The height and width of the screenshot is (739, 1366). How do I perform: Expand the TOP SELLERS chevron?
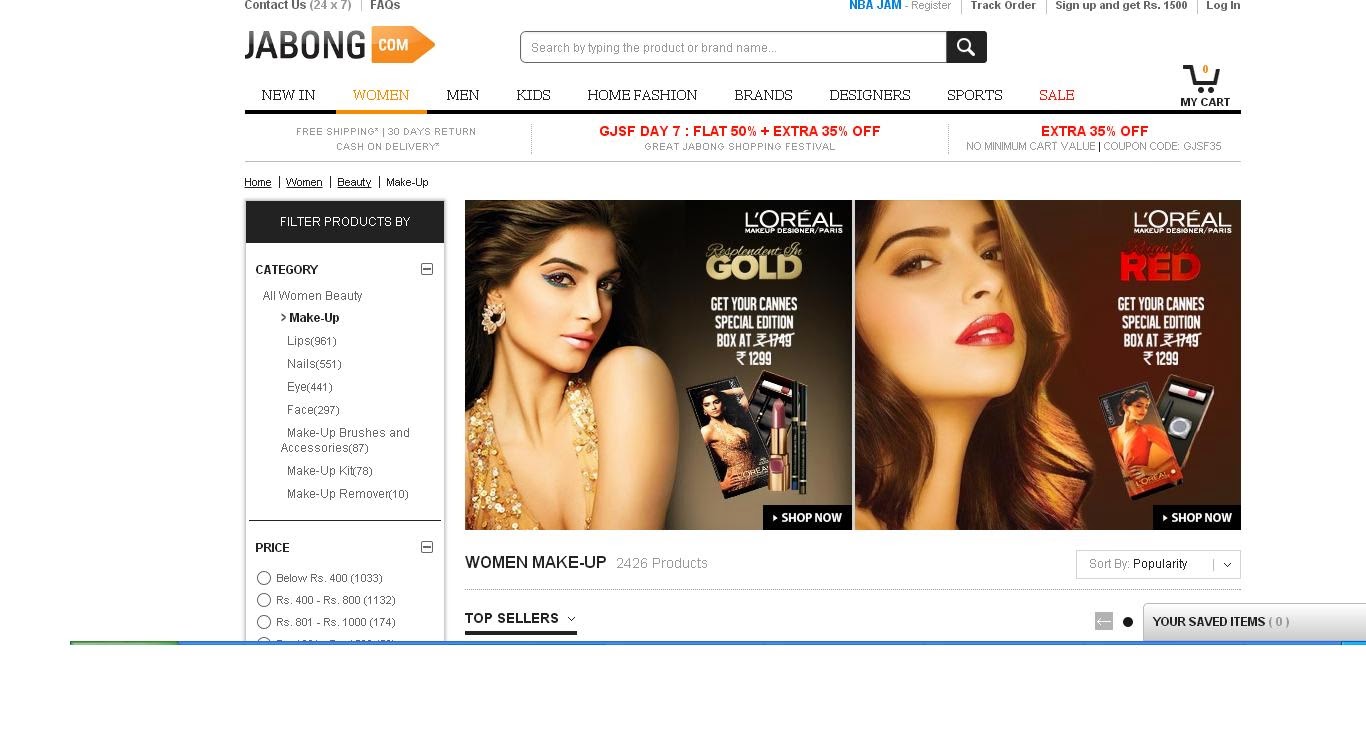pyautogui.click(x=570, y=620)
